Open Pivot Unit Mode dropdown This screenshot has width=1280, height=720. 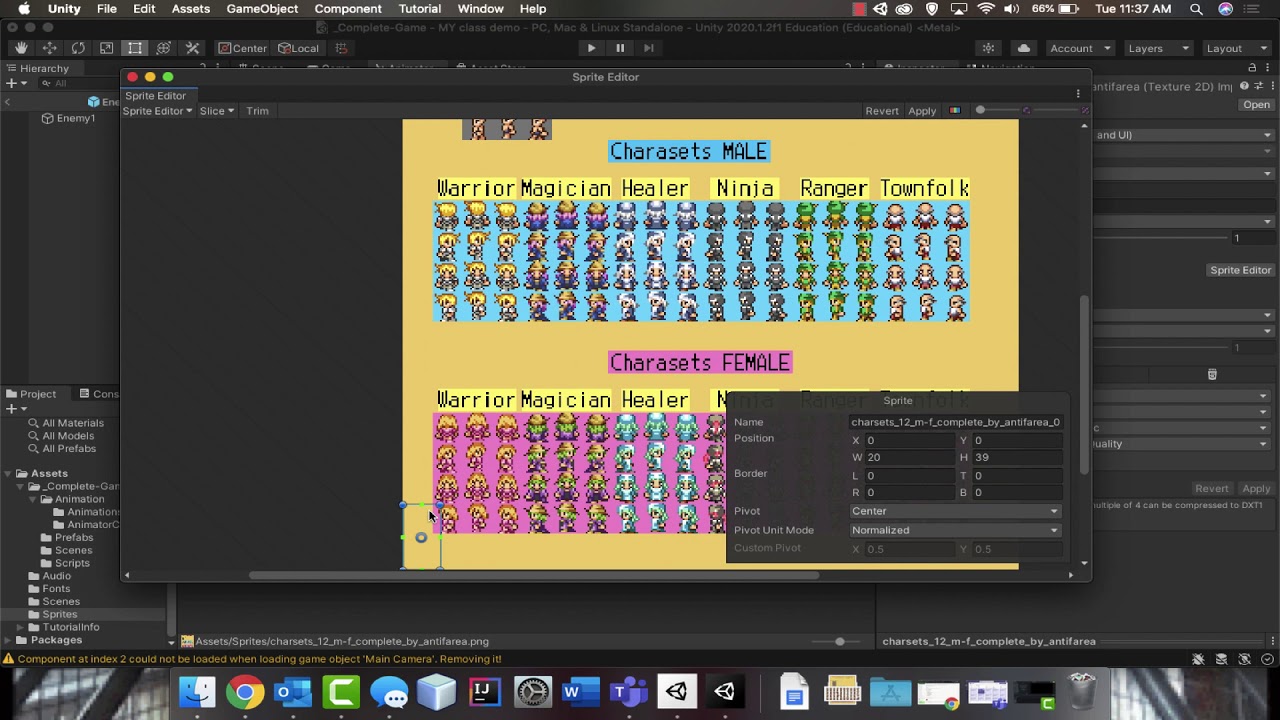pos(955,530)
